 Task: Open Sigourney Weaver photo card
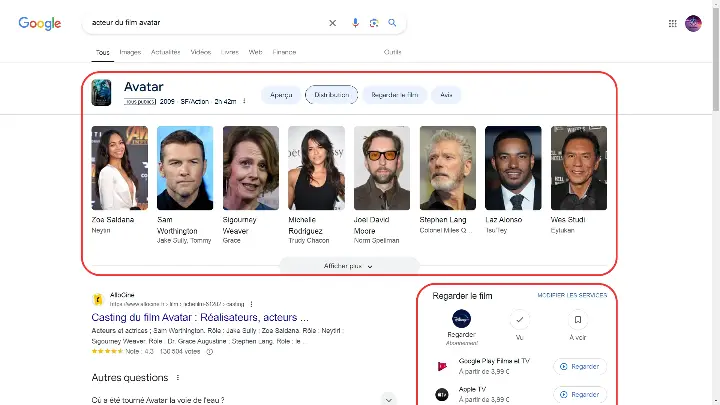click(251, 168)
